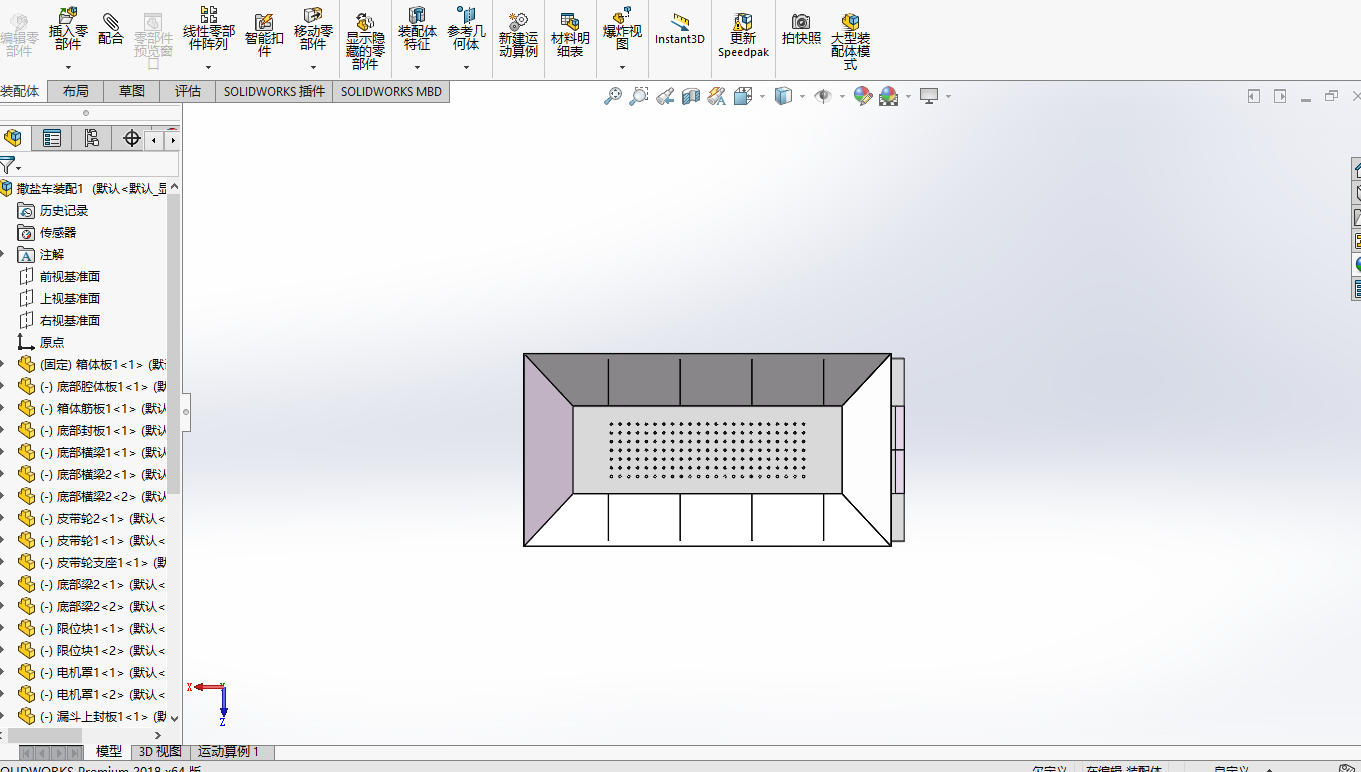Click the Edit Appearance color ball
Screen dimensions: 1361x772
[862, 96]
